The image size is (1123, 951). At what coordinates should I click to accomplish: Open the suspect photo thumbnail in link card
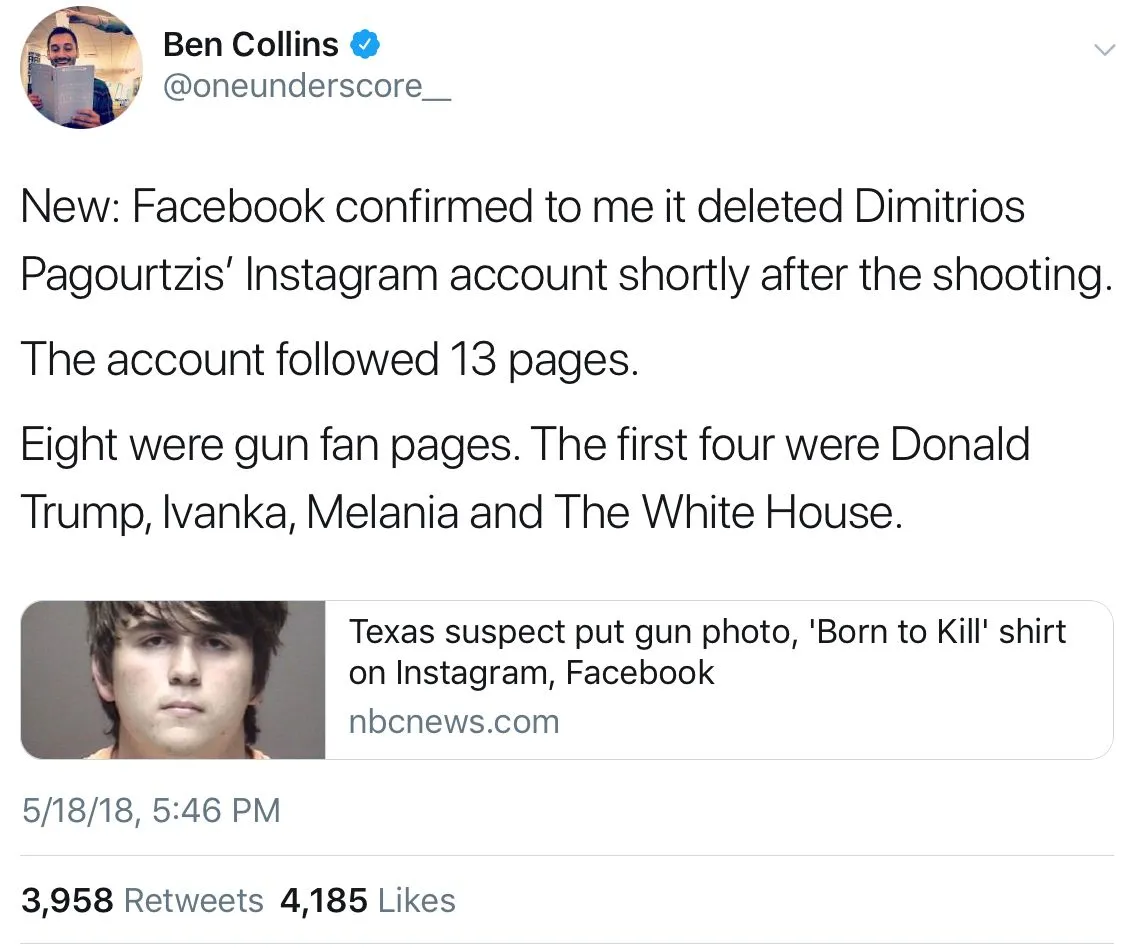coord(174,679)
